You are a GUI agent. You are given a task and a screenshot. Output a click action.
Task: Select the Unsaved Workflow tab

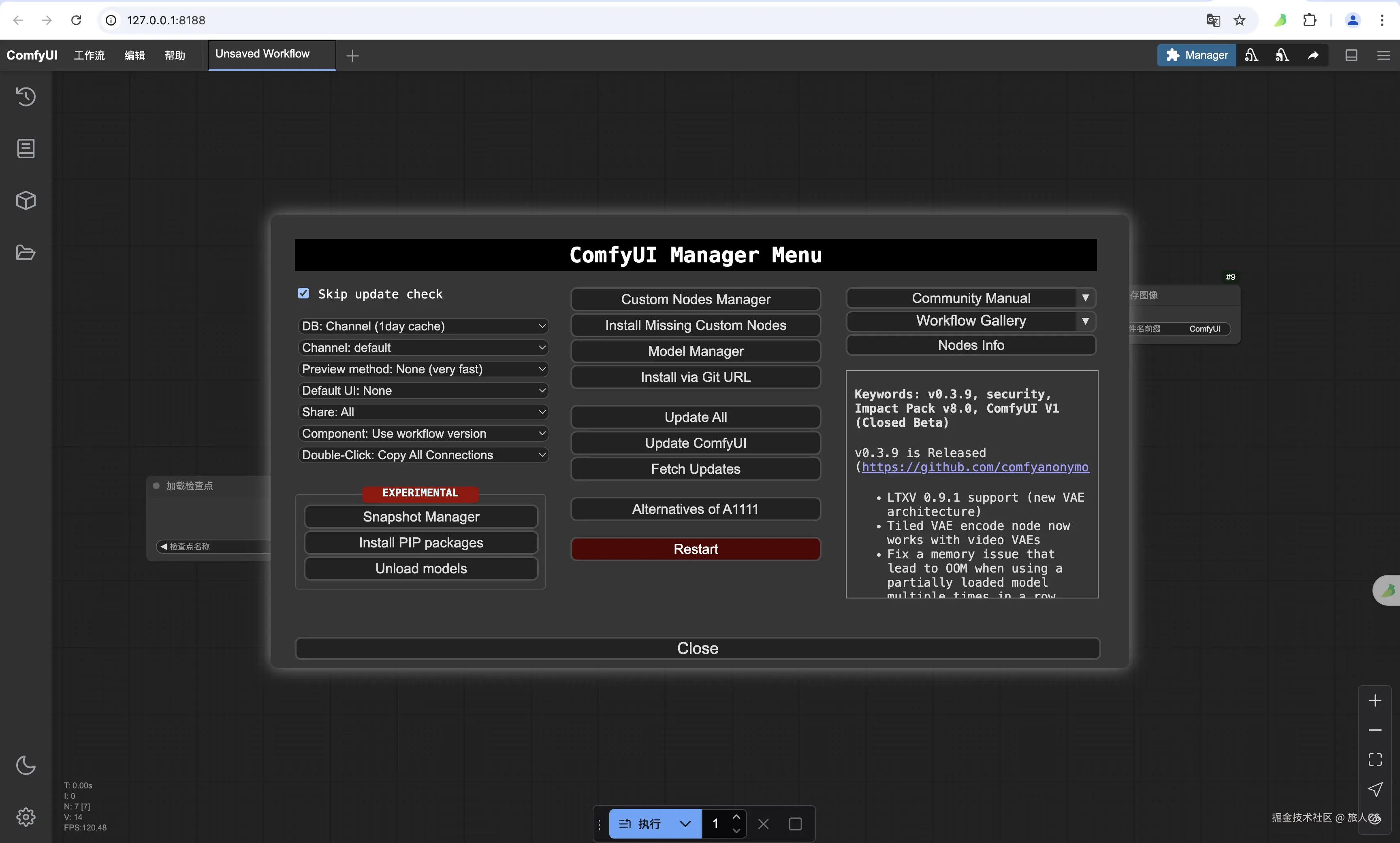click(262, 54)
